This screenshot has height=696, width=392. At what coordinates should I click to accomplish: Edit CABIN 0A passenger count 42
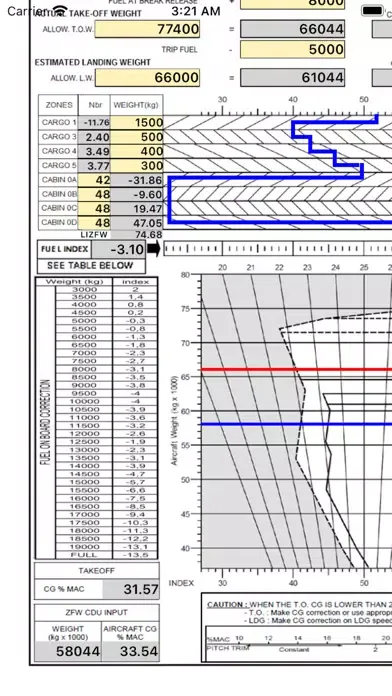coord(94,180)
